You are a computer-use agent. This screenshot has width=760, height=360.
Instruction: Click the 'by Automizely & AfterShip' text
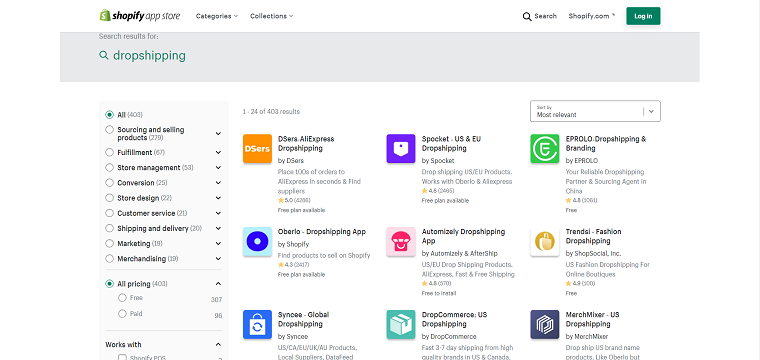tap(459, 253)
